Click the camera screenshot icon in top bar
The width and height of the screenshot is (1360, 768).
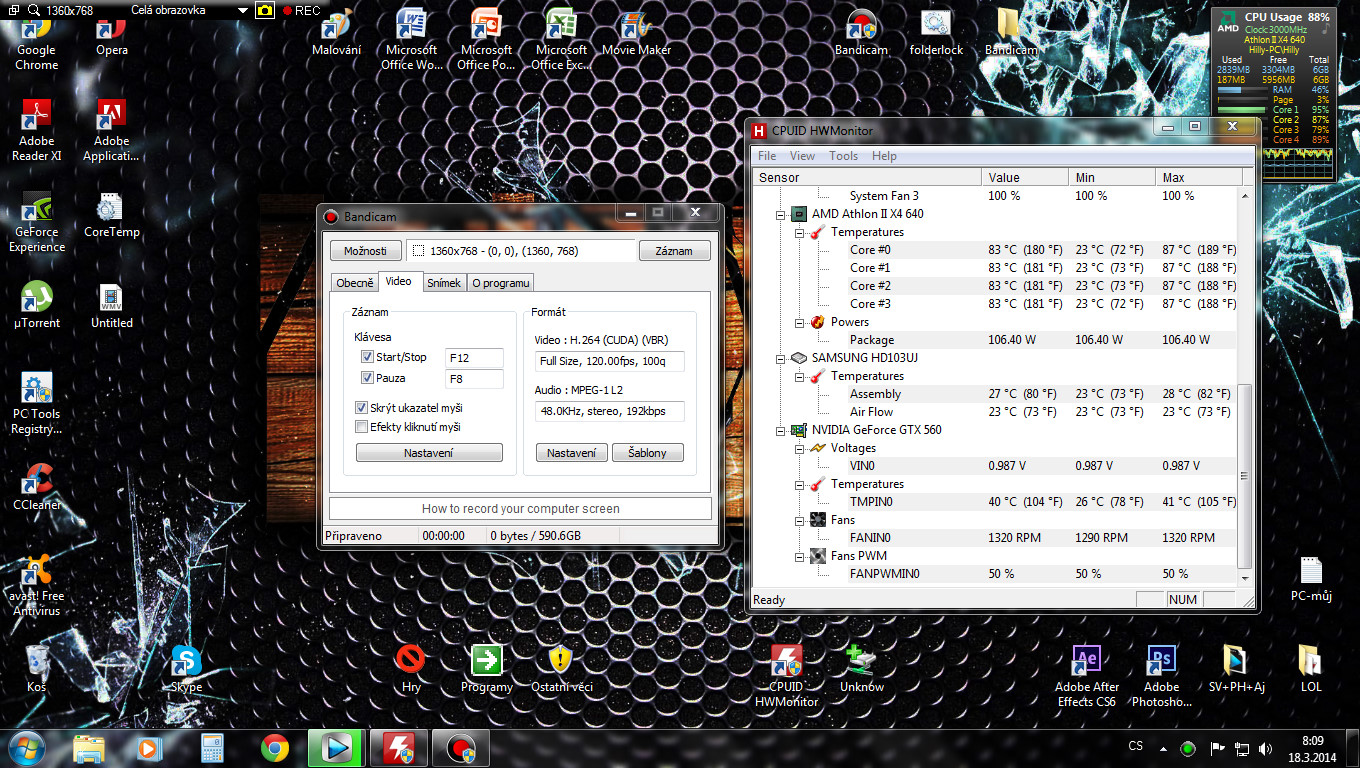pyautogui.click(x=265, y=10)
